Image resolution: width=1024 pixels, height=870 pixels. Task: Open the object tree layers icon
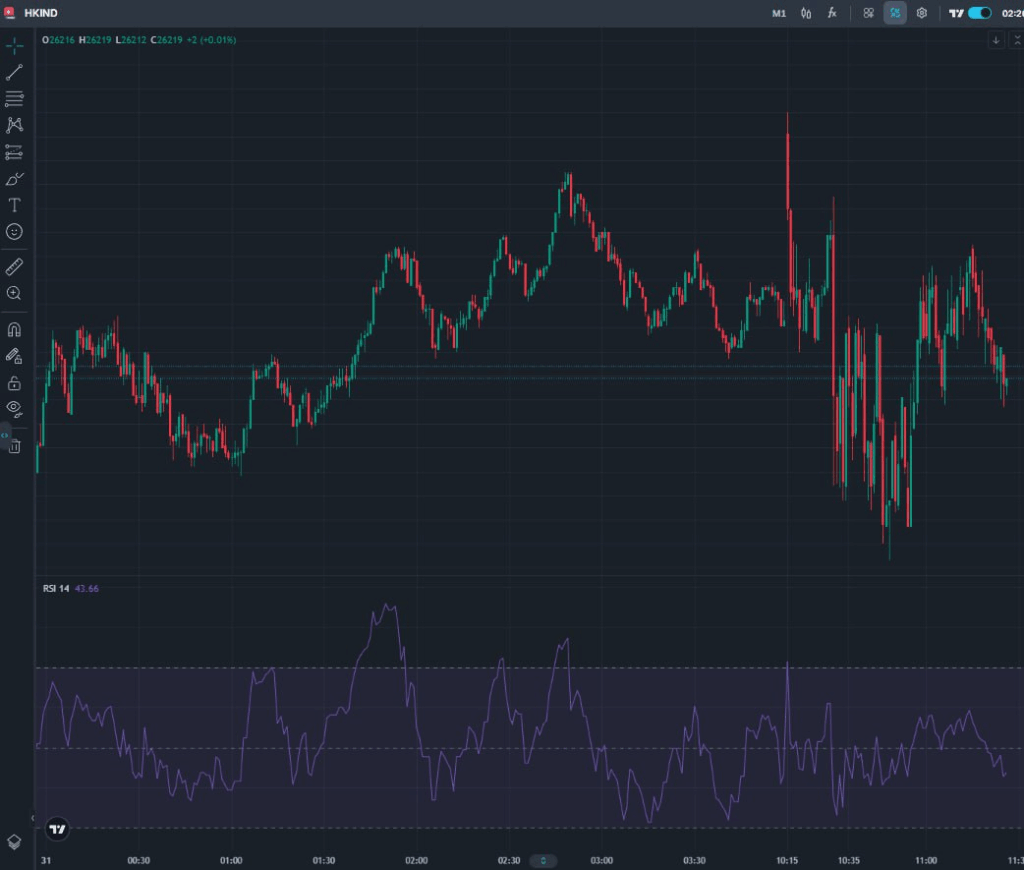(14, 842)
